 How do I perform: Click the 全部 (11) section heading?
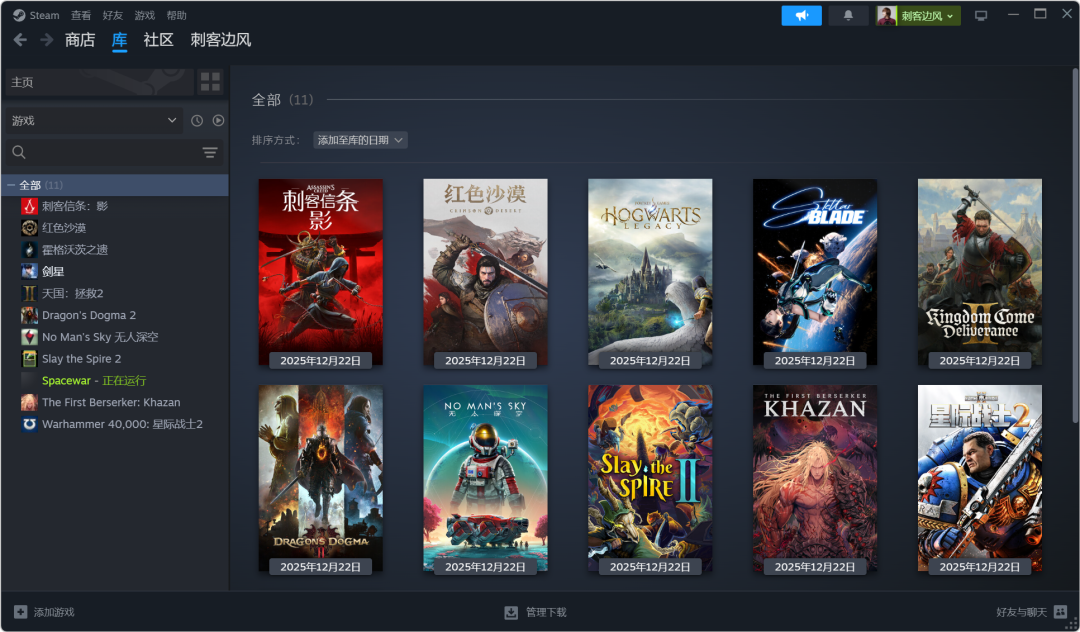(x=282, y=100)
